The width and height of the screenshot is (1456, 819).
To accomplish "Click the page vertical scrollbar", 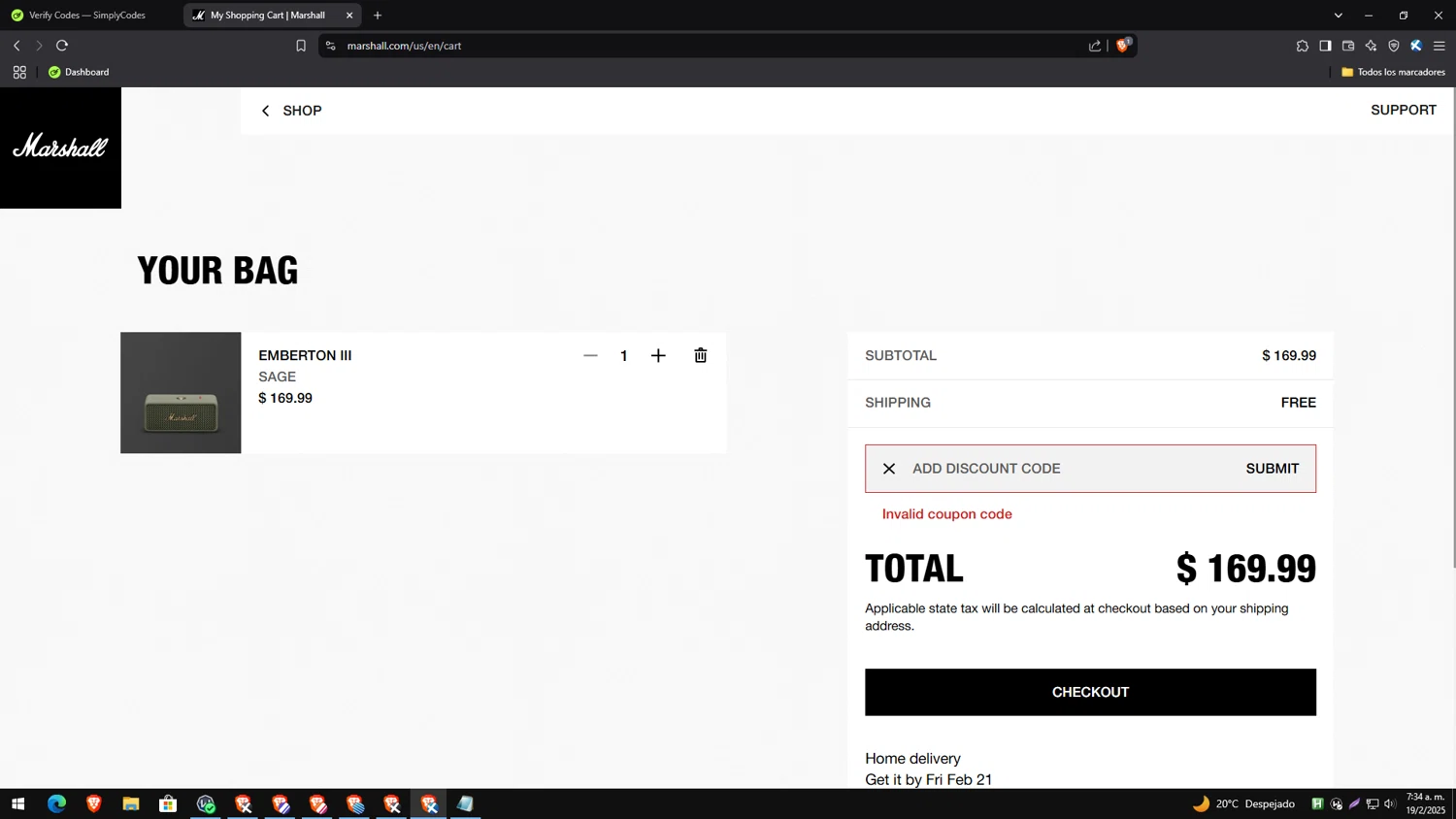I will pos(1452,330).
